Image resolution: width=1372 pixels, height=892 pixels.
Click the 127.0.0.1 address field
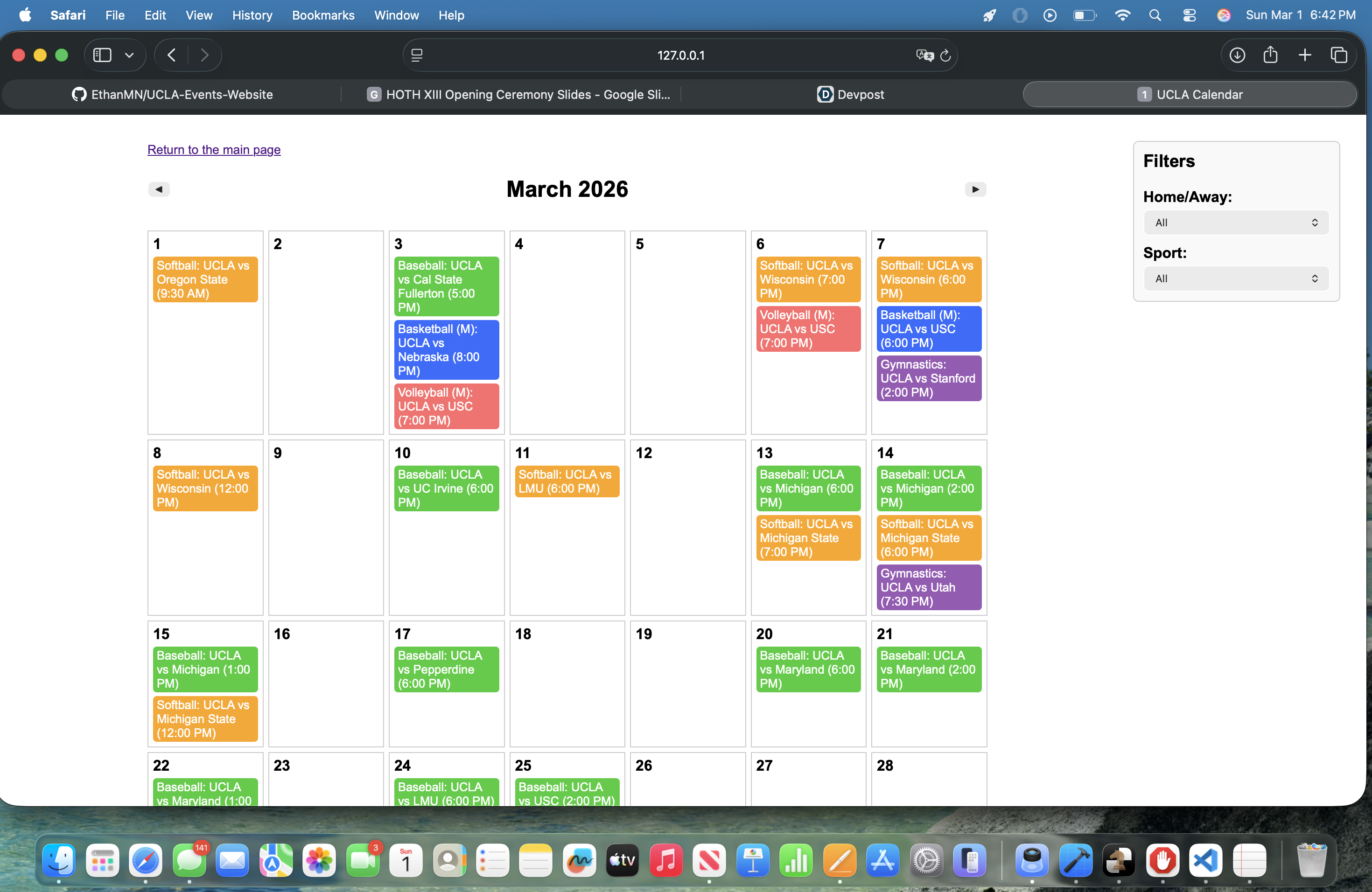tap(680, 56)
